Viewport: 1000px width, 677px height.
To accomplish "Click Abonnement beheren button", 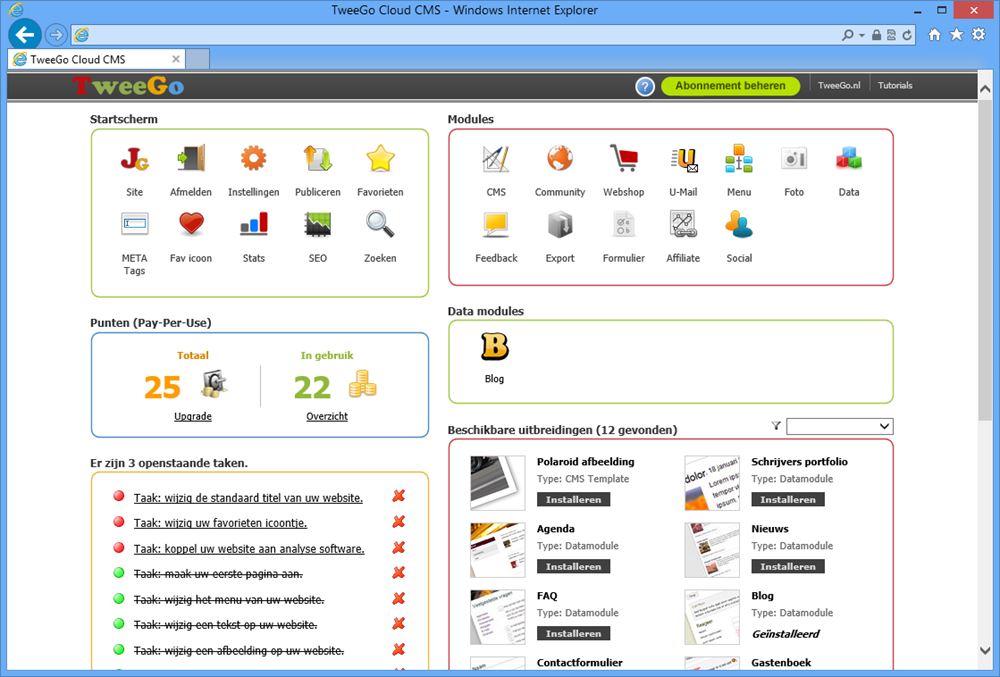I will (730, 86).
